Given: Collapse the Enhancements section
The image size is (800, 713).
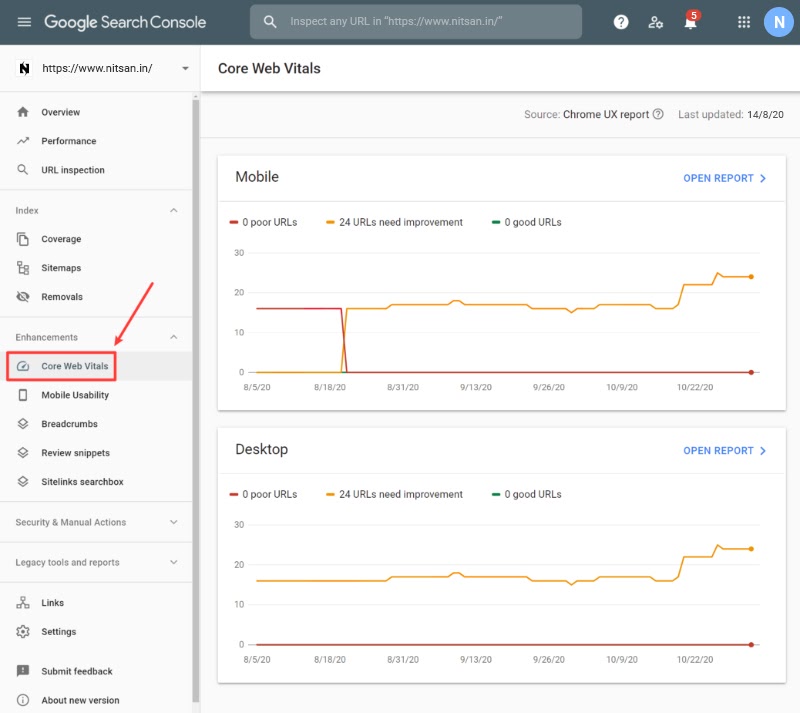Looking at the screenshot, I should click(173, 337).
